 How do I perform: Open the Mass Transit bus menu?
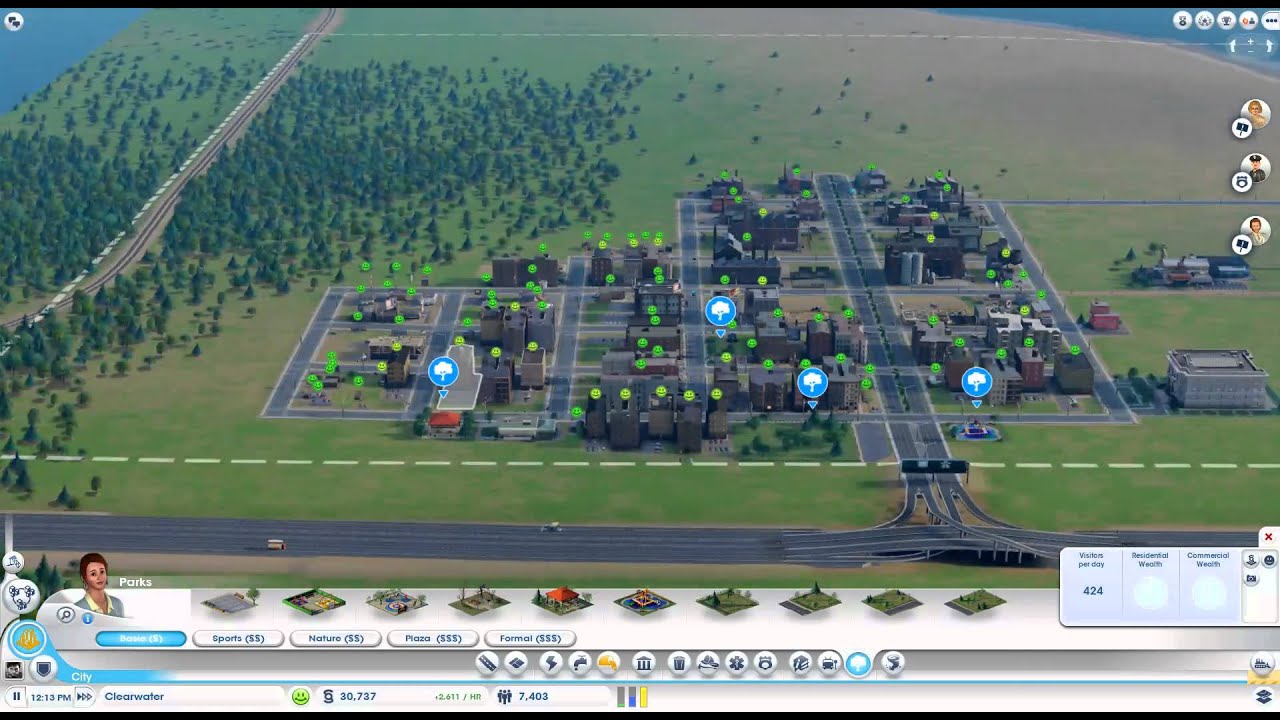830,662
